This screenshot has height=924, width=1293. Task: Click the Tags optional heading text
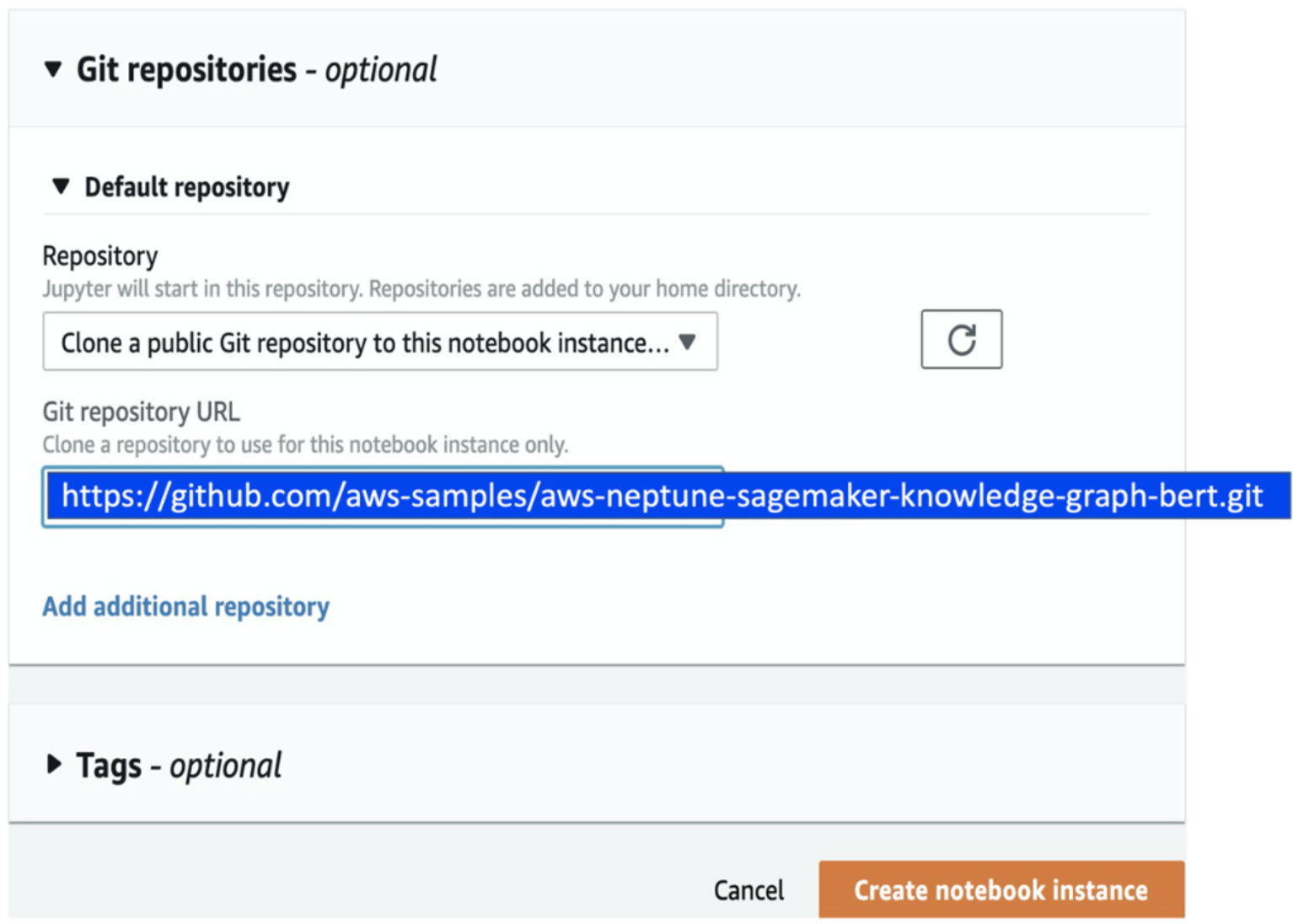(179, 766)
